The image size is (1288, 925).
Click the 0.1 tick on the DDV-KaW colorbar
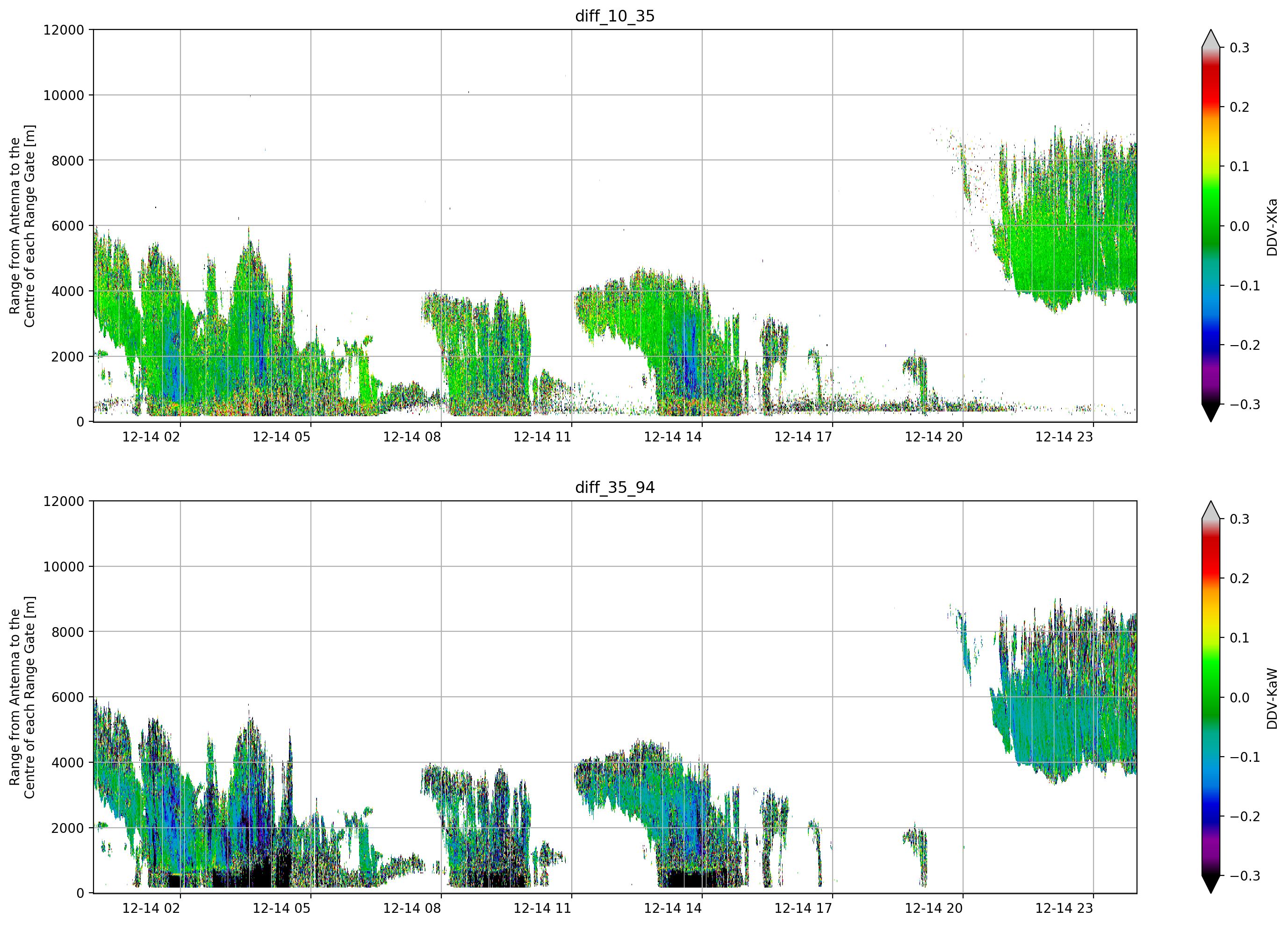[1239, 638]
